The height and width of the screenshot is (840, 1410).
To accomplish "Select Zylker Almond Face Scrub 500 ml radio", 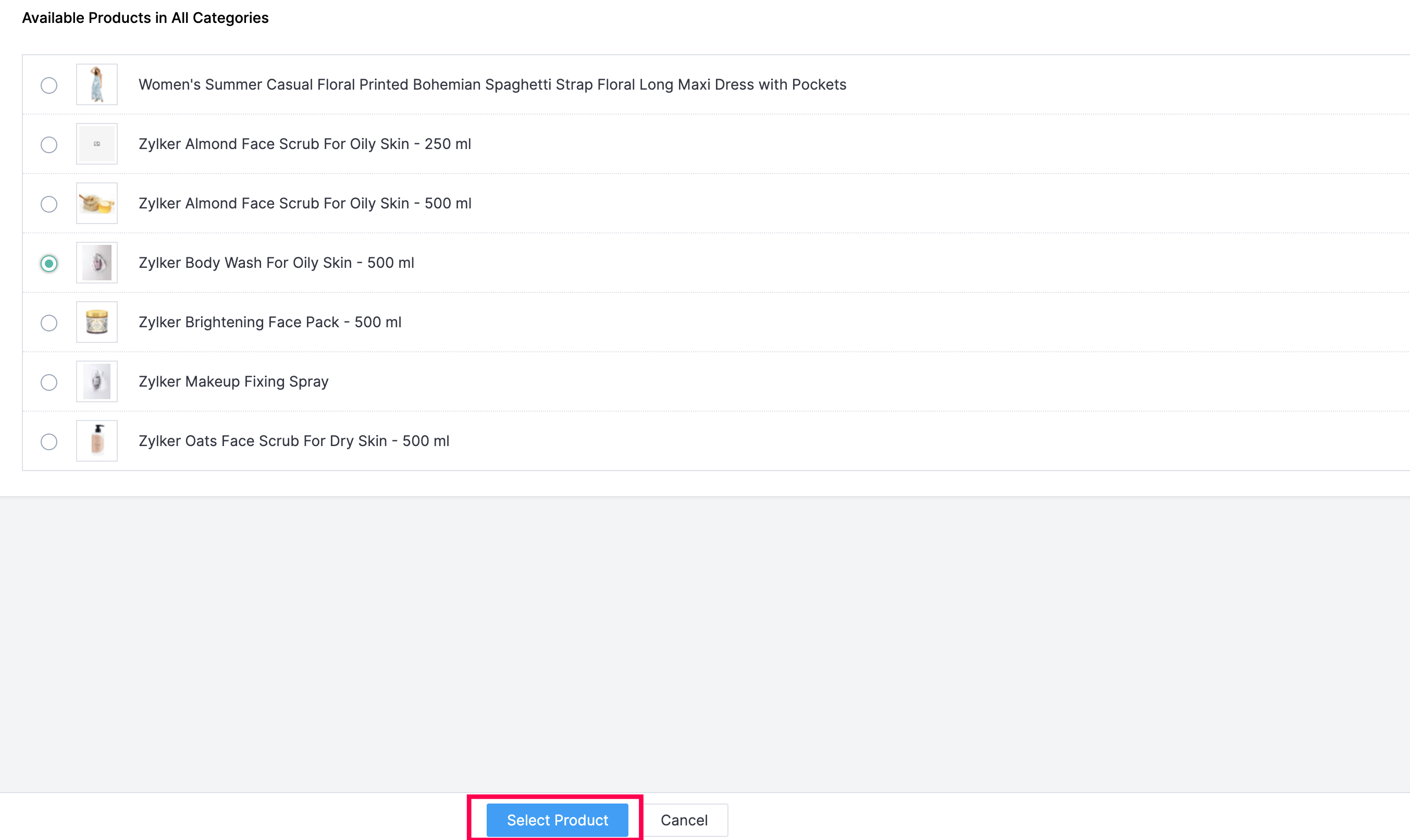I will [50, 204].
